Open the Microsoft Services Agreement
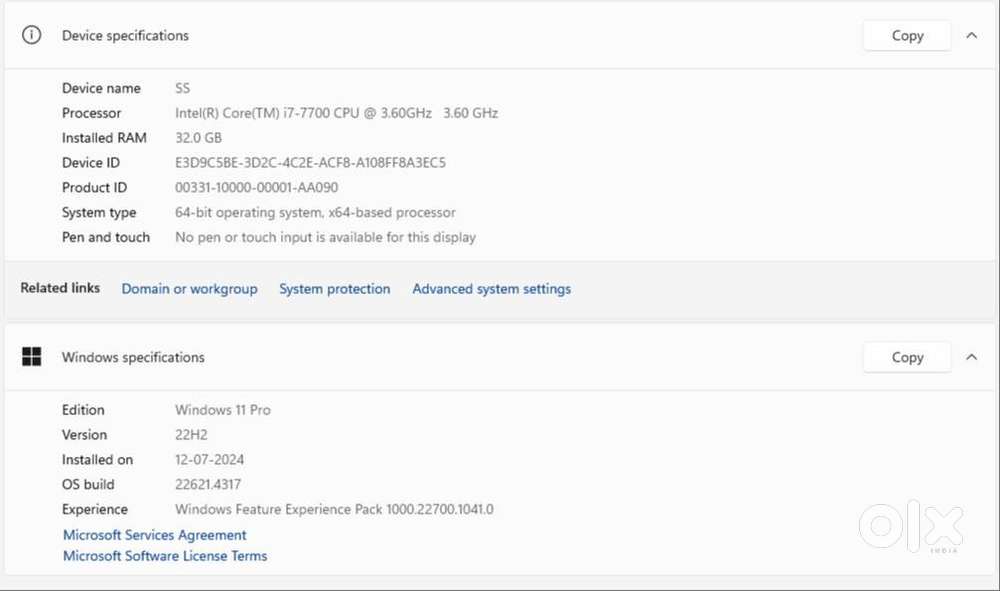The width and height of the screenshot is (1000, 591). [x=154, y=535]
